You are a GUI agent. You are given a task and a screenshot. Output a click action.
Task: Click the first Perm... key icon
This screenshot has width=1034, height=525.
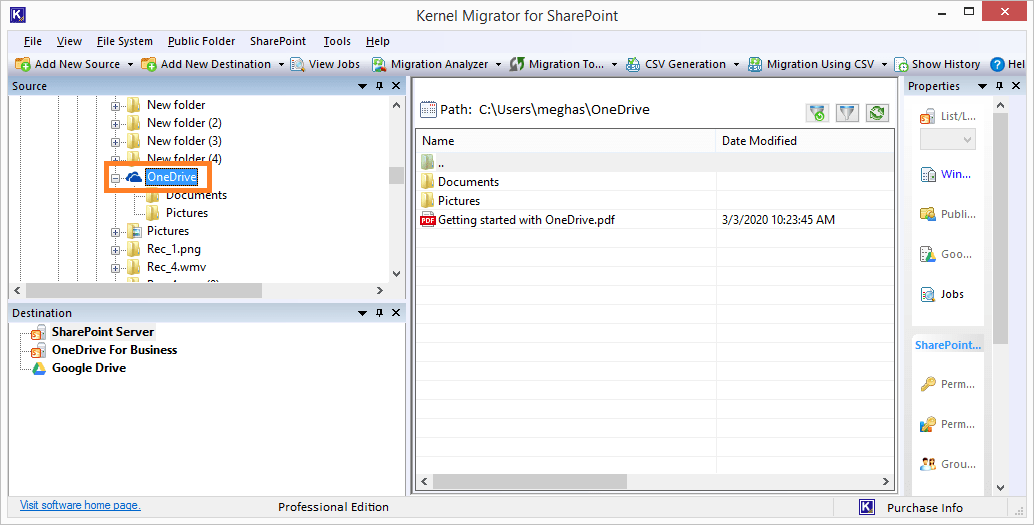(928, 384)
